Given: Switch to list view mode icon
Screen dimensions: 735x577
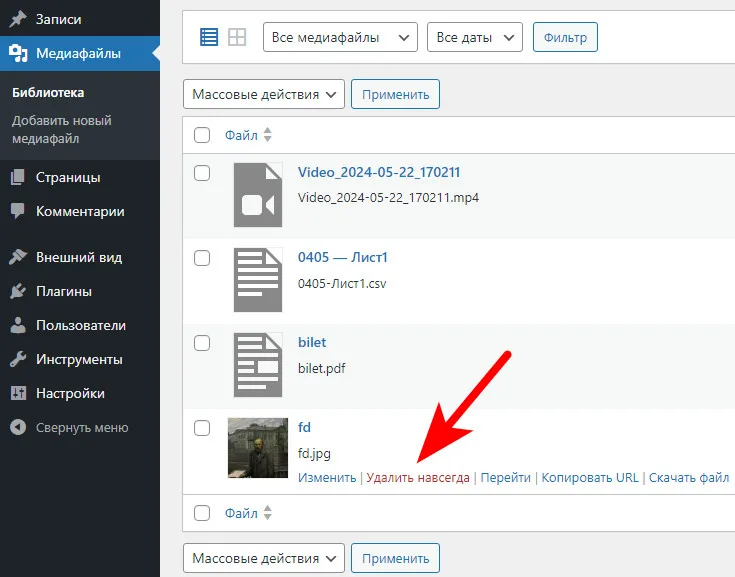Looking at the screenshot, I should (209, 37).
